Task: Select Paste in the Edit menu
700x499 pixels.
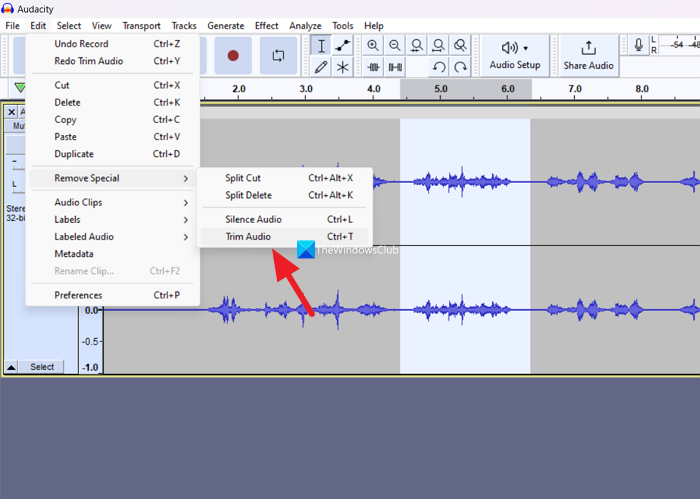Action: coord(112,137)
